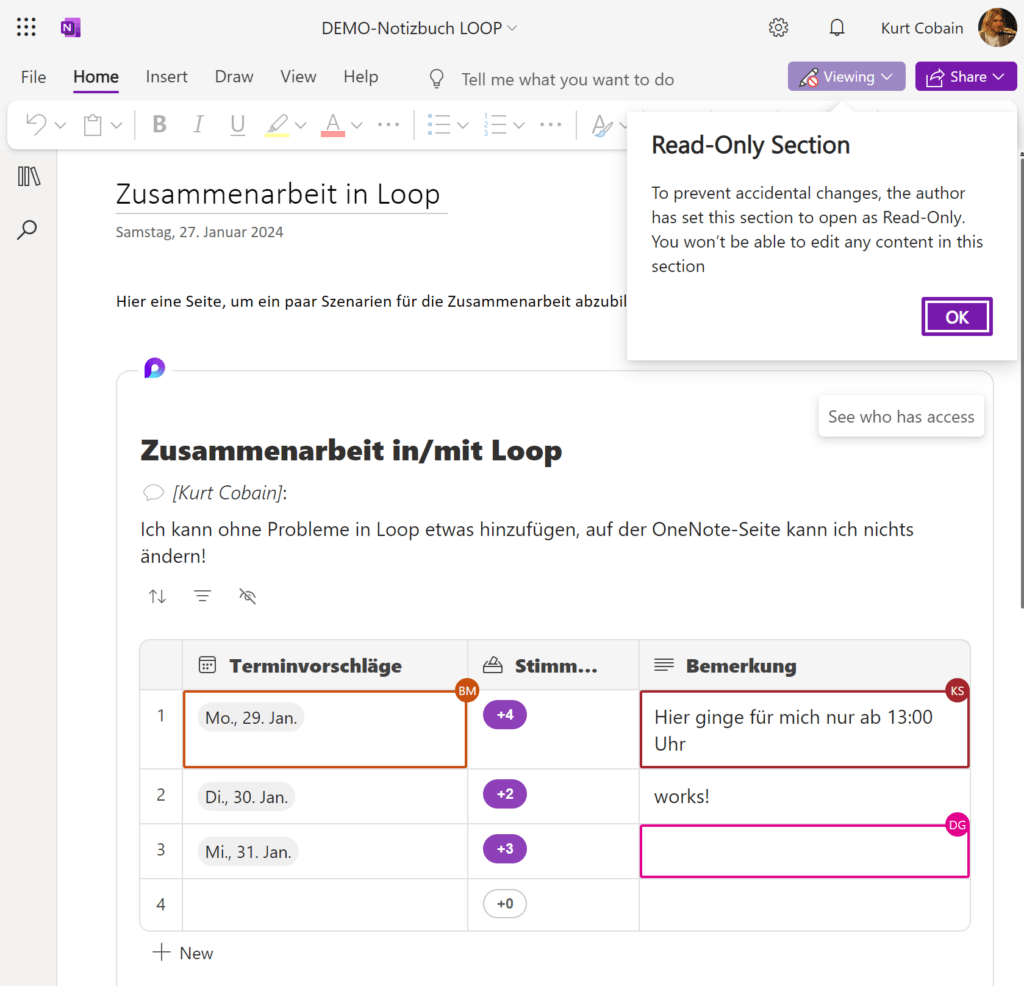Click the DG presence badge
The image size is (1024, 986).
tap(957, 825)
